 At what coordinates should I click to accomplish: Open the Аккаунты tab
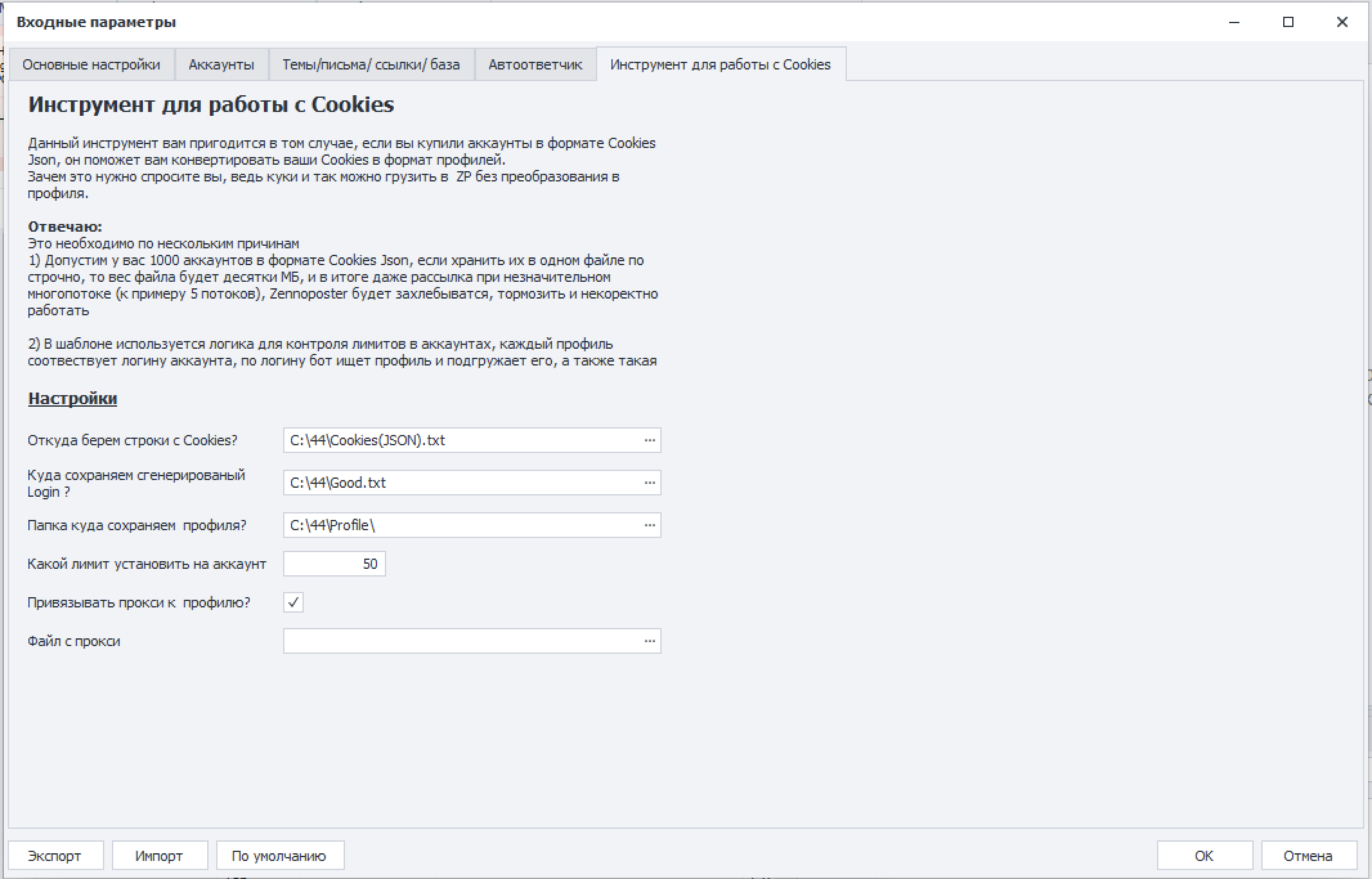[x=221, y=65]
